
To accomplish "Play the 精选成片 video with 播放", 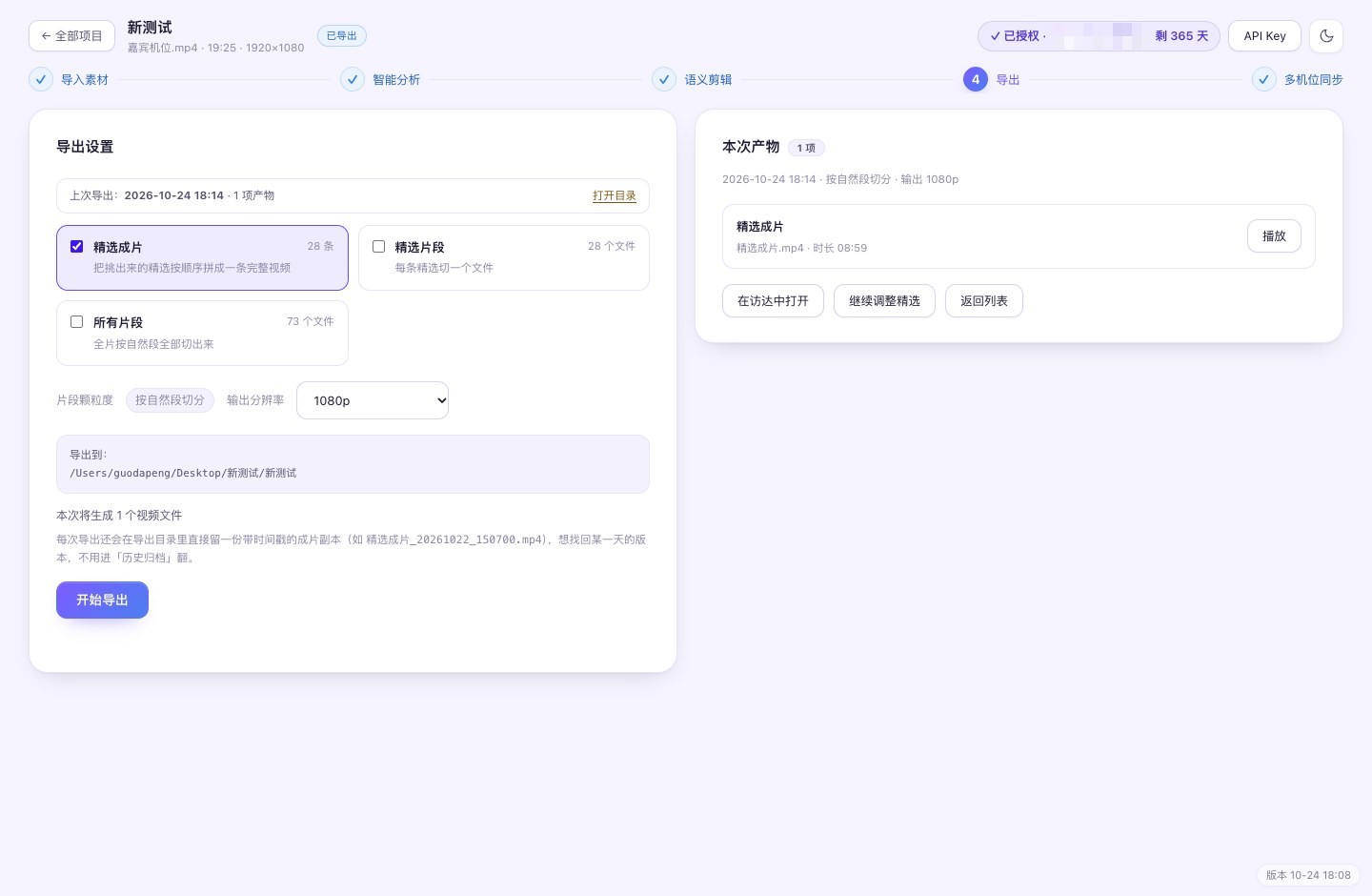I will point(1274,236).
